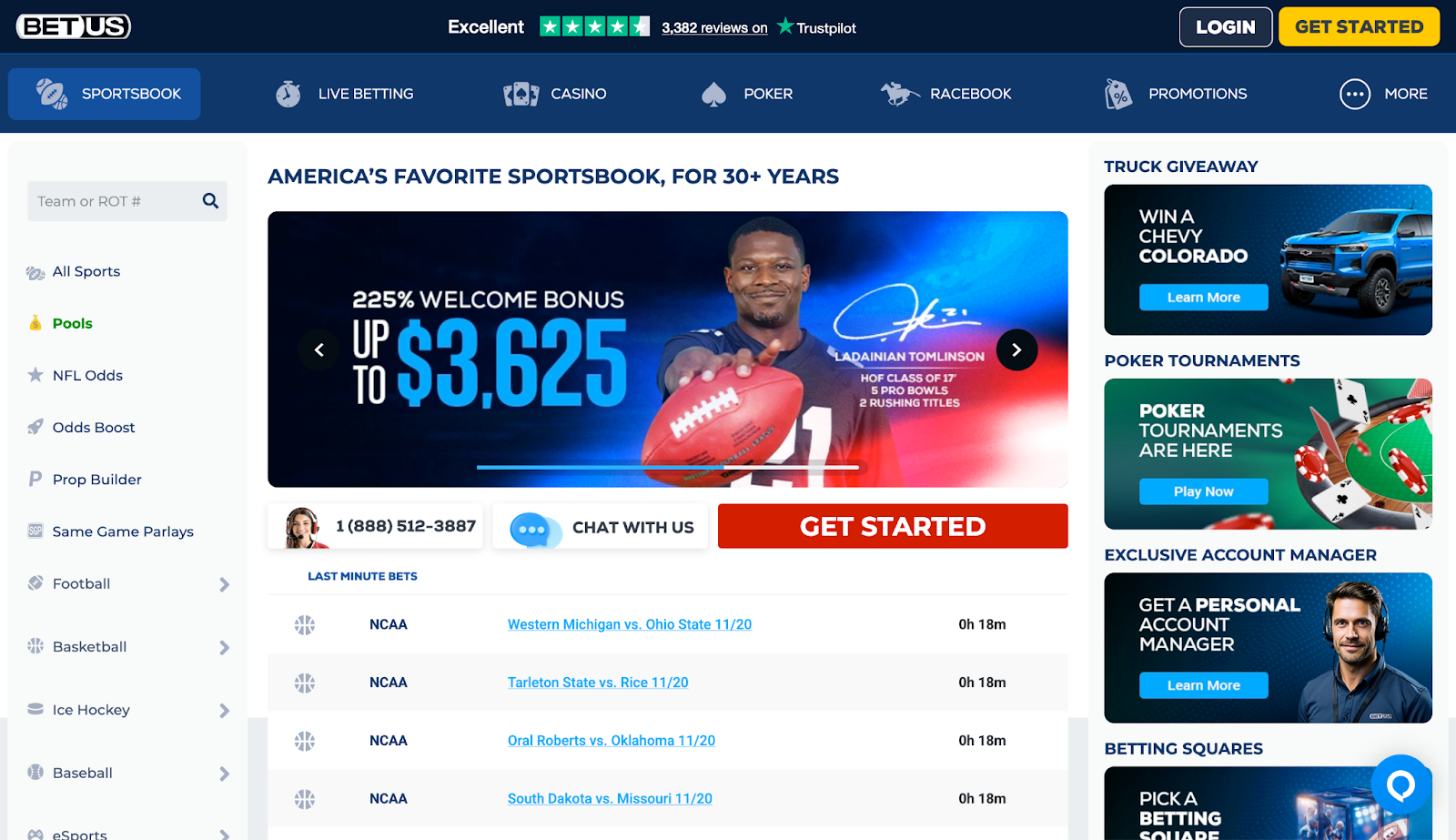Click the NFL Odds star icon
1456x840 pixels.
[x=35, y=375]
